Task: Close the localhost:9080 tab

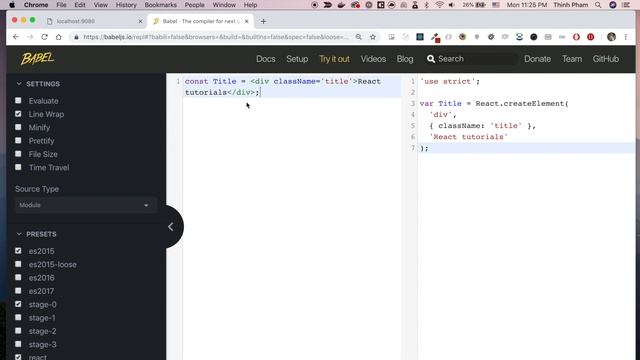Action: (140, 21)
